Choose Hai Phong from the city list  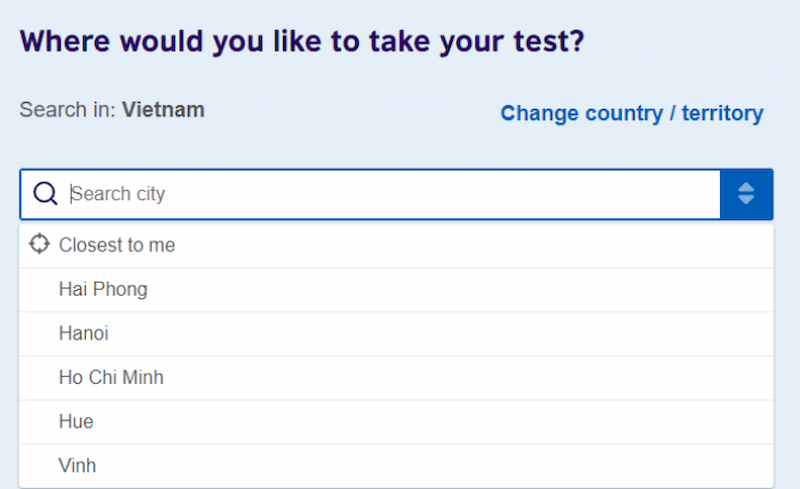[396, 289]
